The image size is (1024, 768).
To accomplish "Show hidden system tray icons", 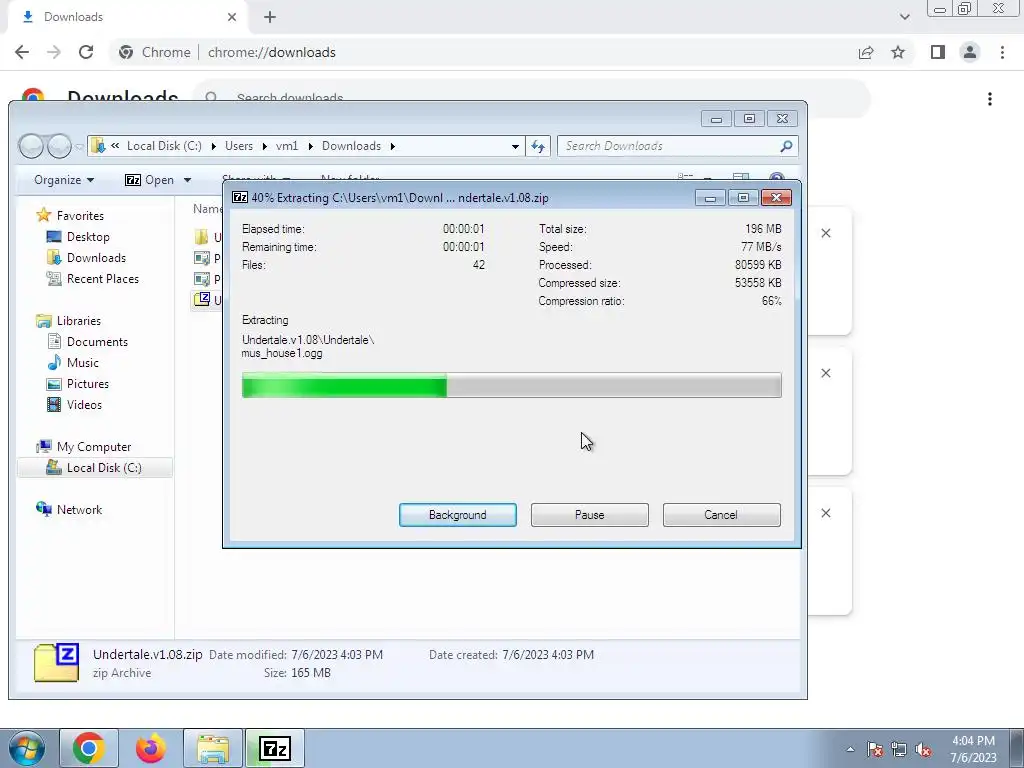I will [x=850, y=749].
